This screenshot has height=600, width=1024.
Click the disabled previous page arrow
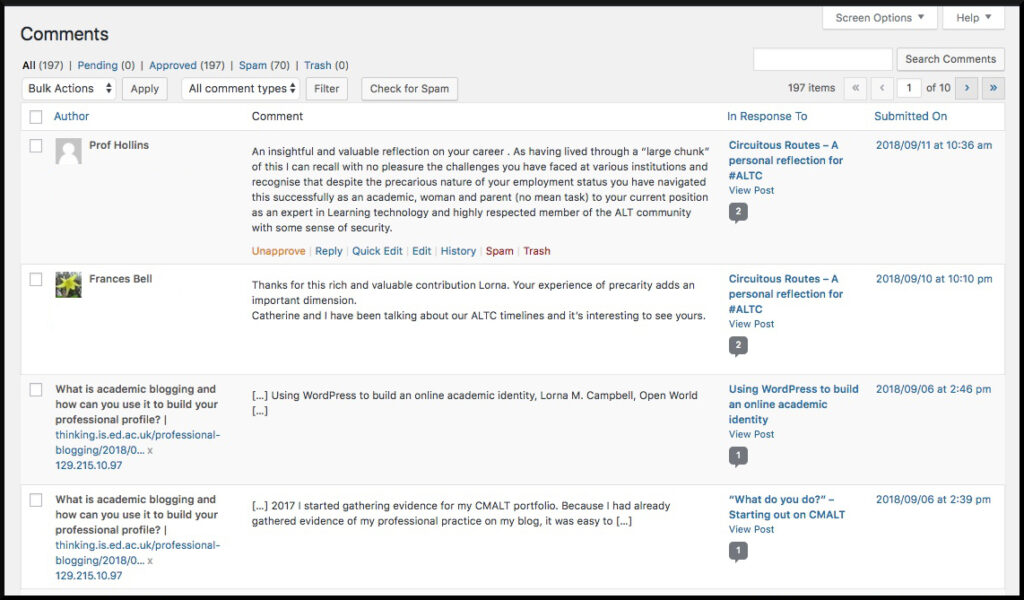(x=882, y=88)
